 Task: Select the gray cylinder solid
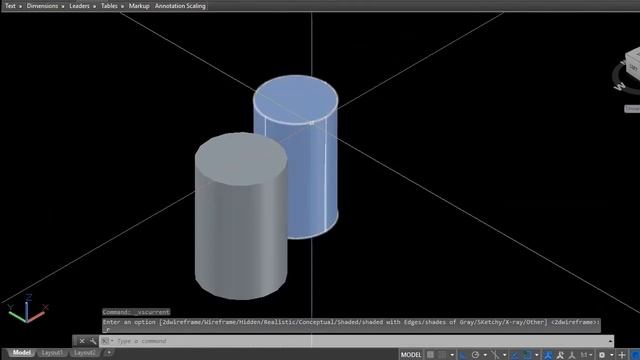coord(241,216)
